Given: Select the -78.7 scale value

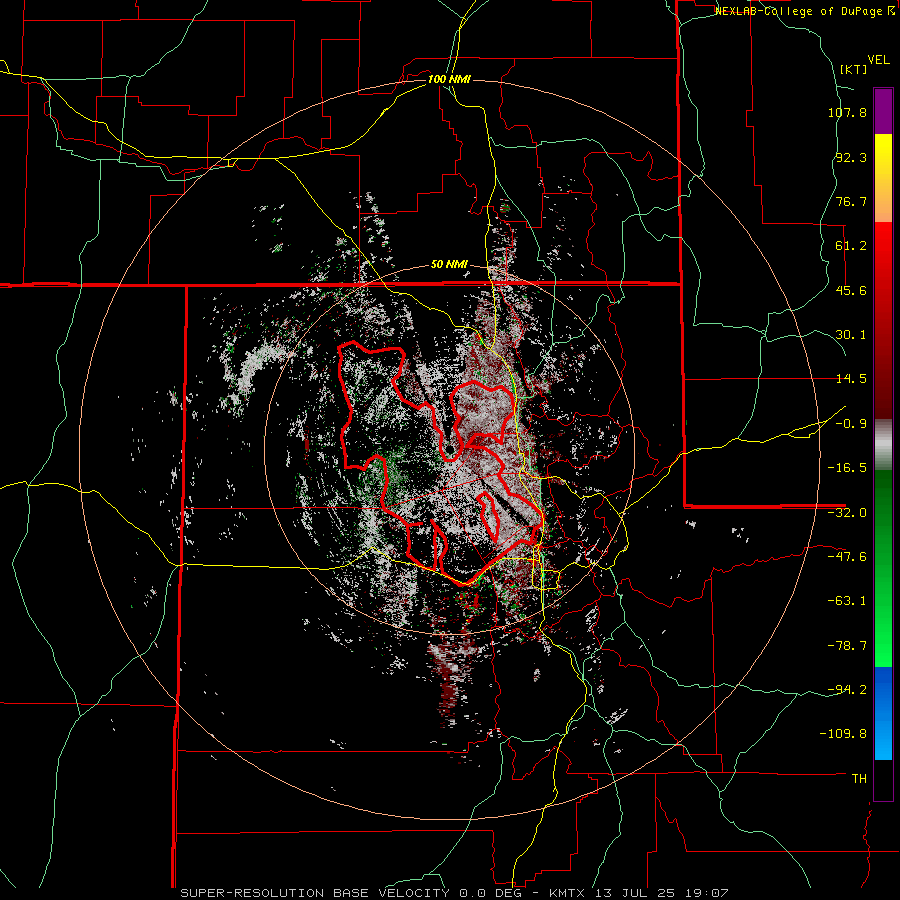Looking at the screenshot, I should [847, 646].
